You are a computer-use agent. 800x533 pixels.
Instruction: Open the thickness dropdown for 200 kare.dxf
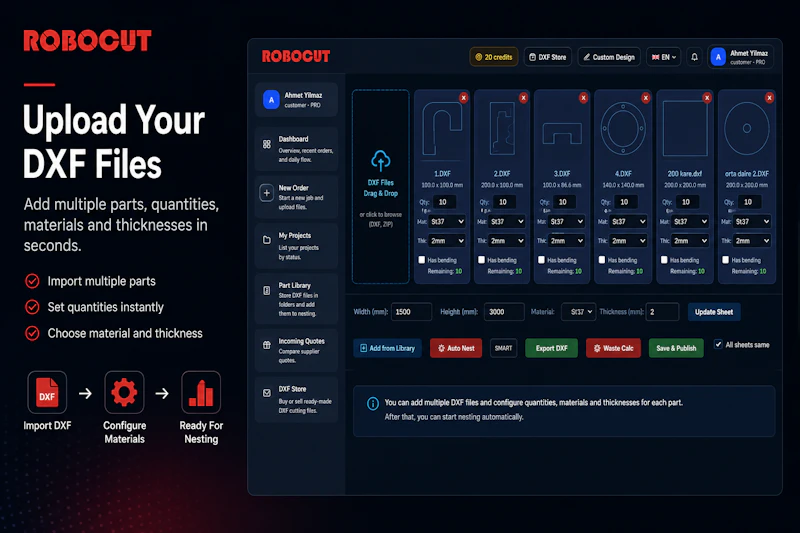coord(690,241)
